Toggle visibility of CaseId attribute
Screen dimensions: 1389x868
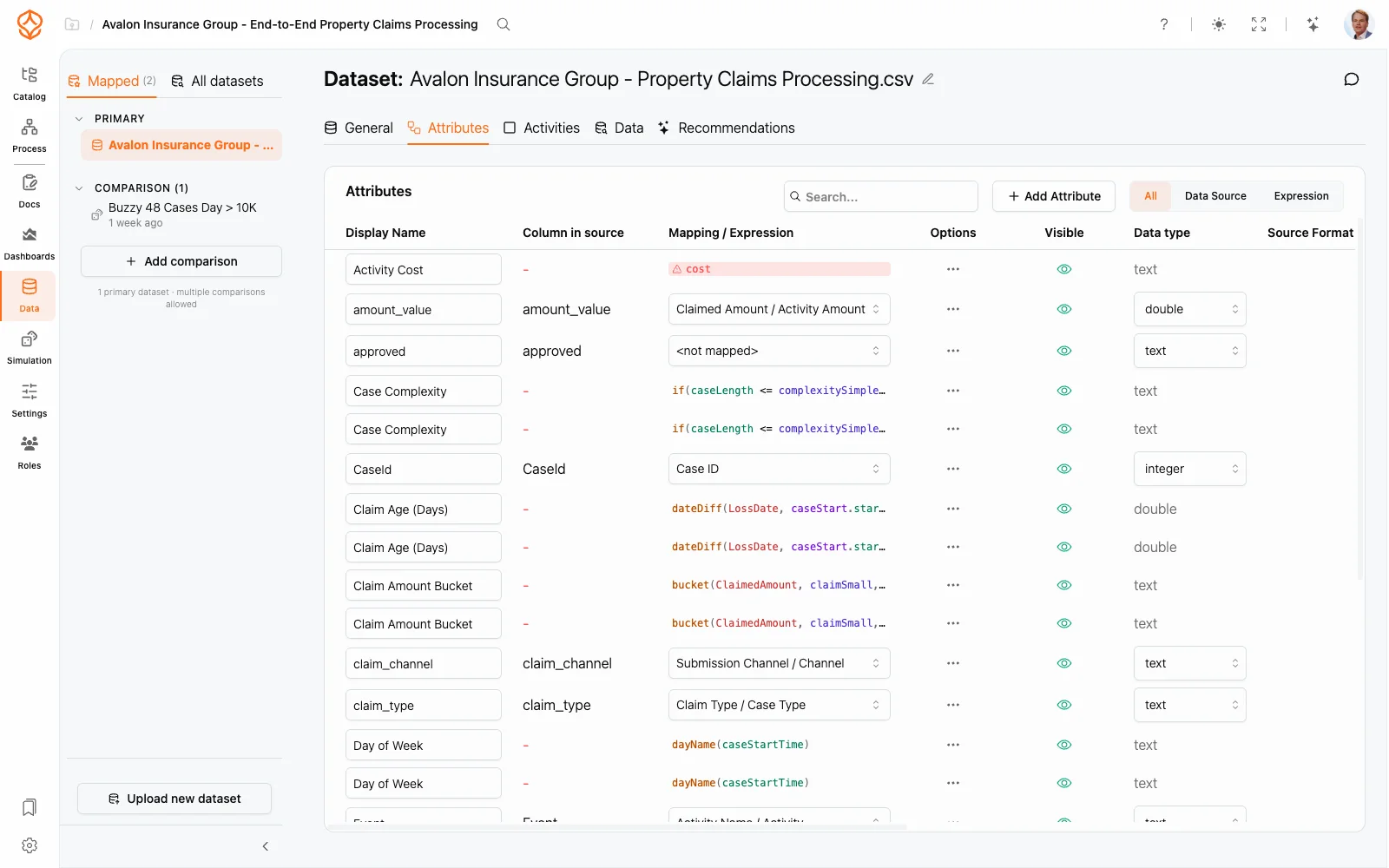click(1064, 469)
